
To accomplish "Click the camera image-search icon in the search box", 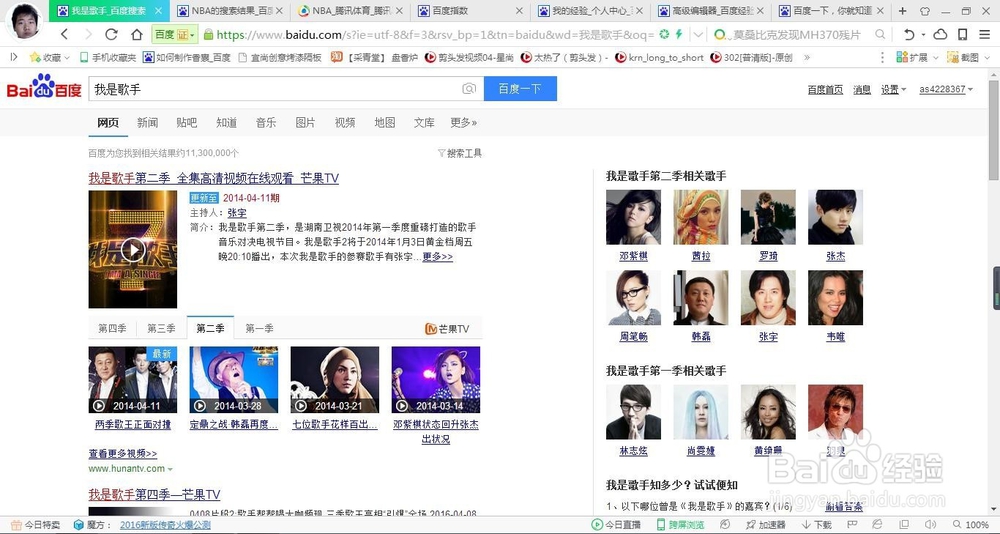I will pos(469,89).
